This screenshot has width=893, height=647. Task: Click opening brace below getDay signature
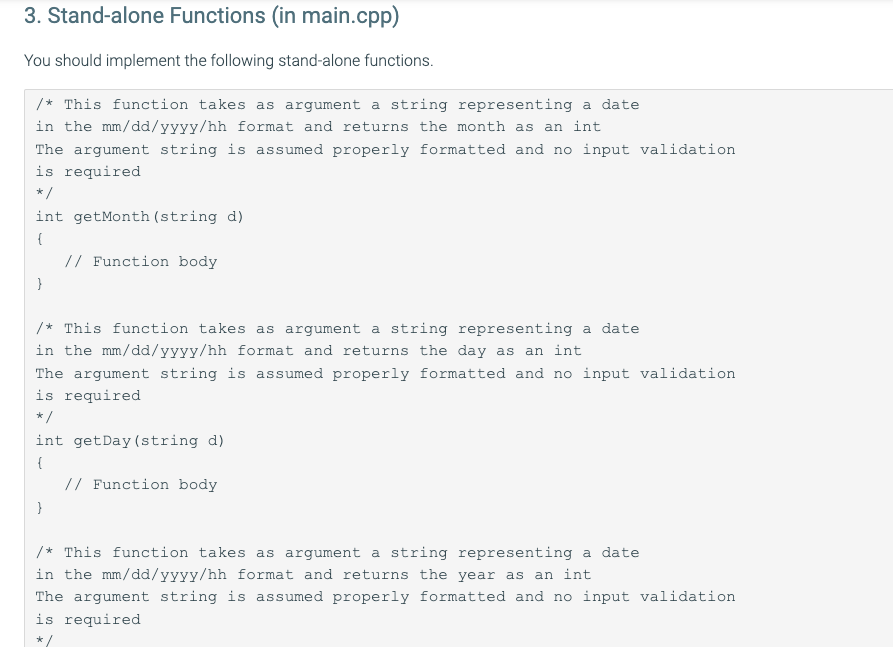pos(39,462)
